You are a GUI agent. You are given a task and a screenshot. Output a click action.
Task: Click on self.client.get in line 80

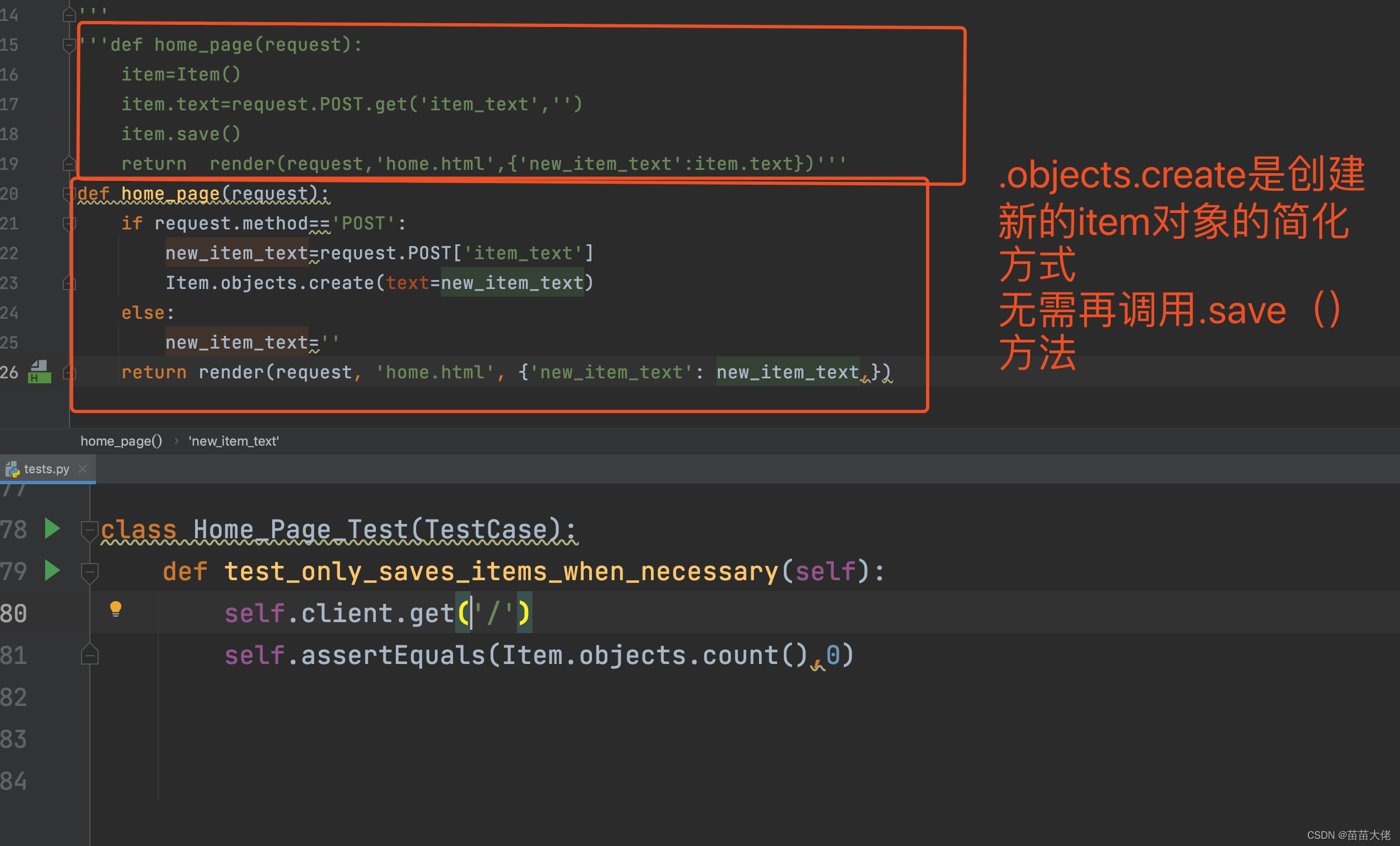[339, 613]
